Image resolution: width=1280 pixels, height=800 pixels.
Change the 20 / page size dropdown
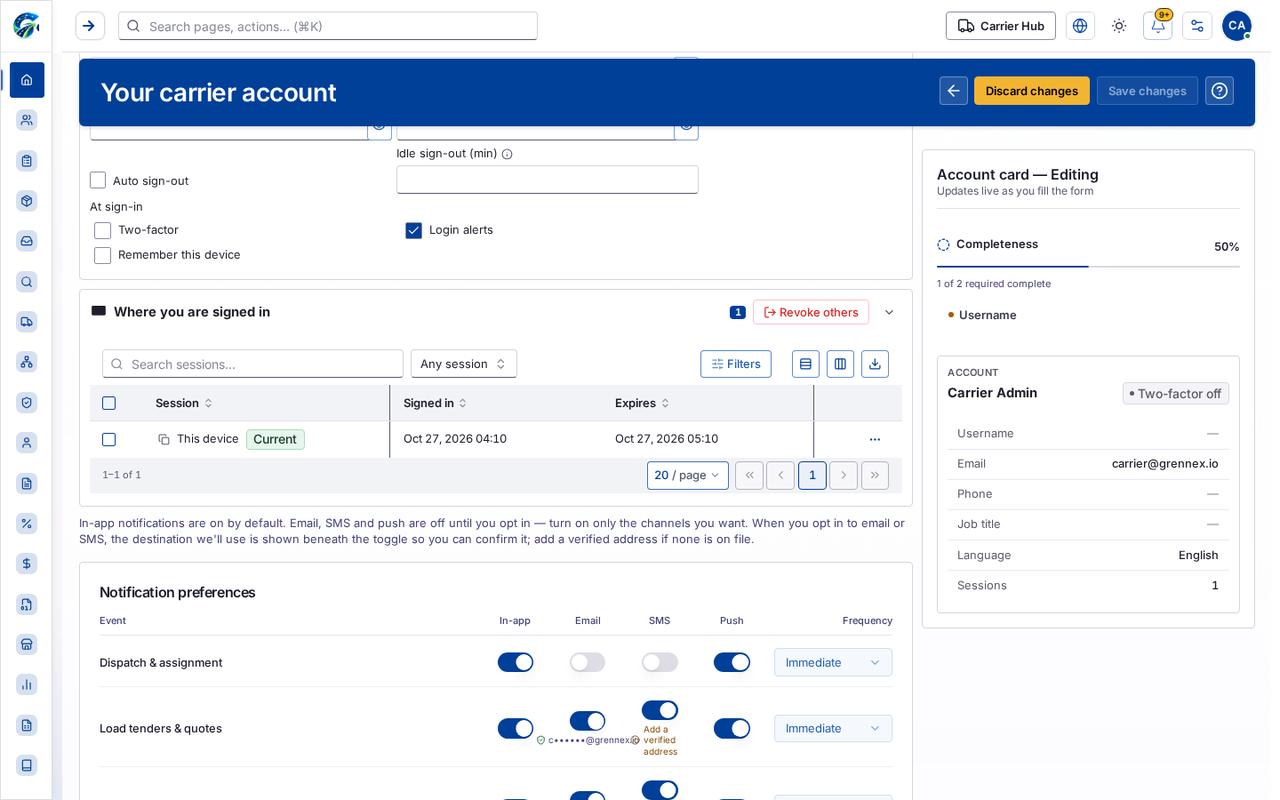[688, 475]
